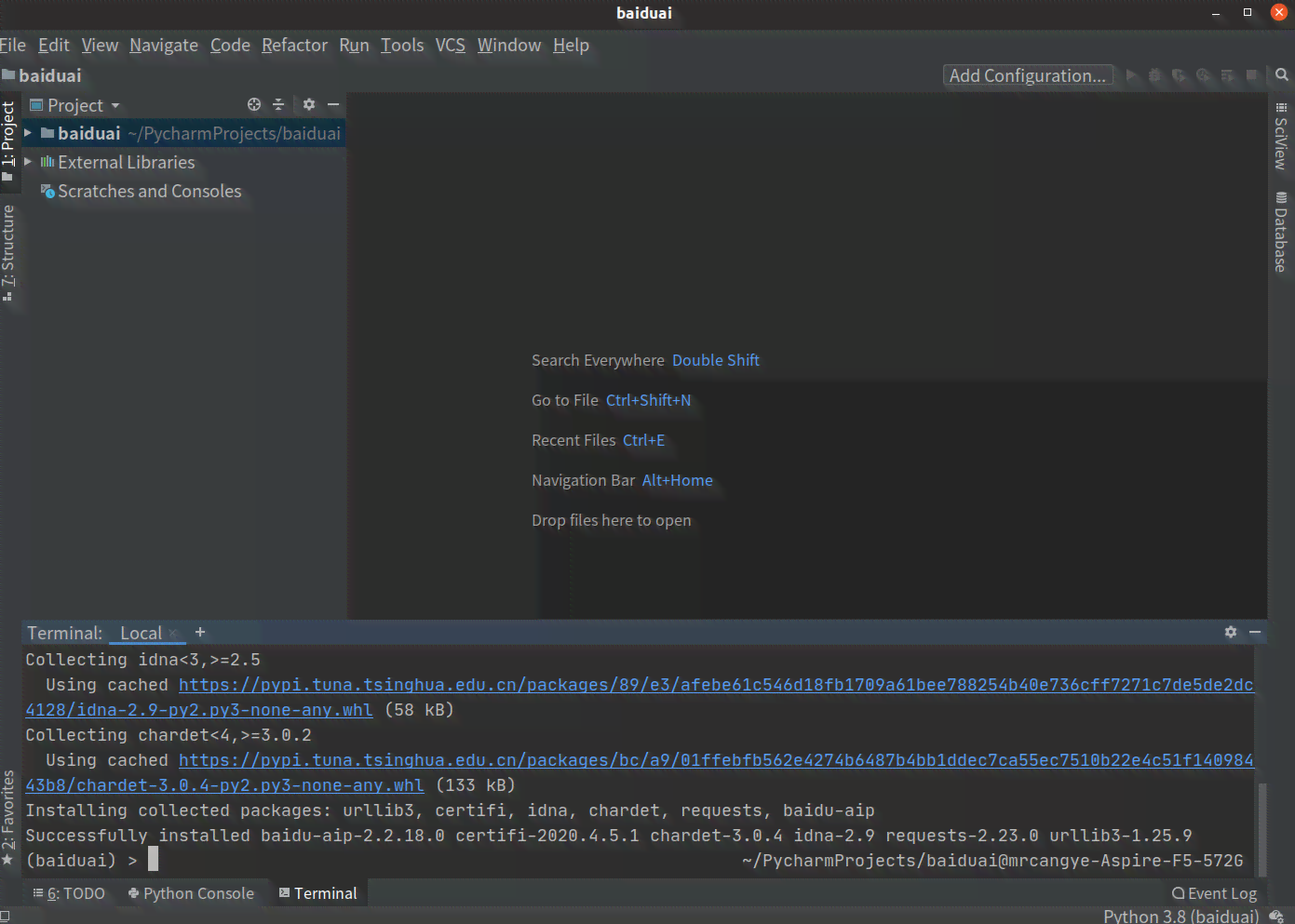Click the Ctrl+E Recent Files hint
The image size is (1295, 924).
coord(644,440)
